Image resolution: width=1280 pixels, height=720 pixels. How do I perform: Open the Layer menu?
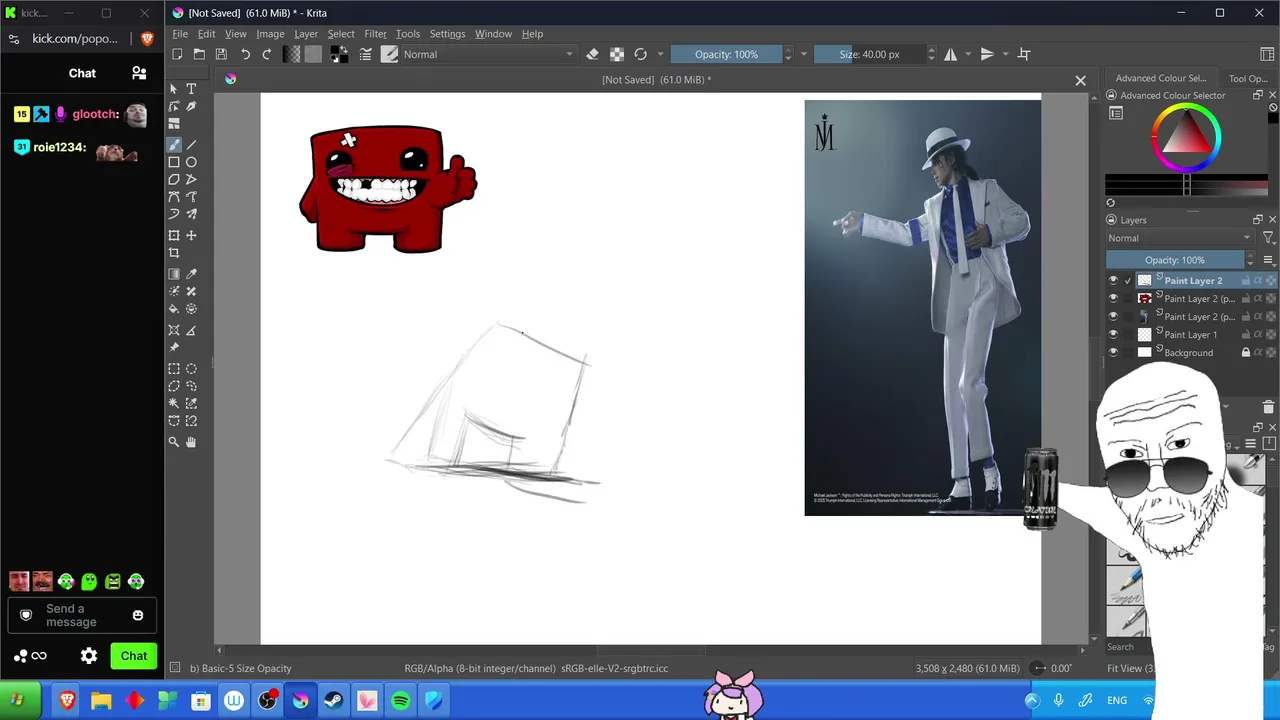[x=306, y=34]
